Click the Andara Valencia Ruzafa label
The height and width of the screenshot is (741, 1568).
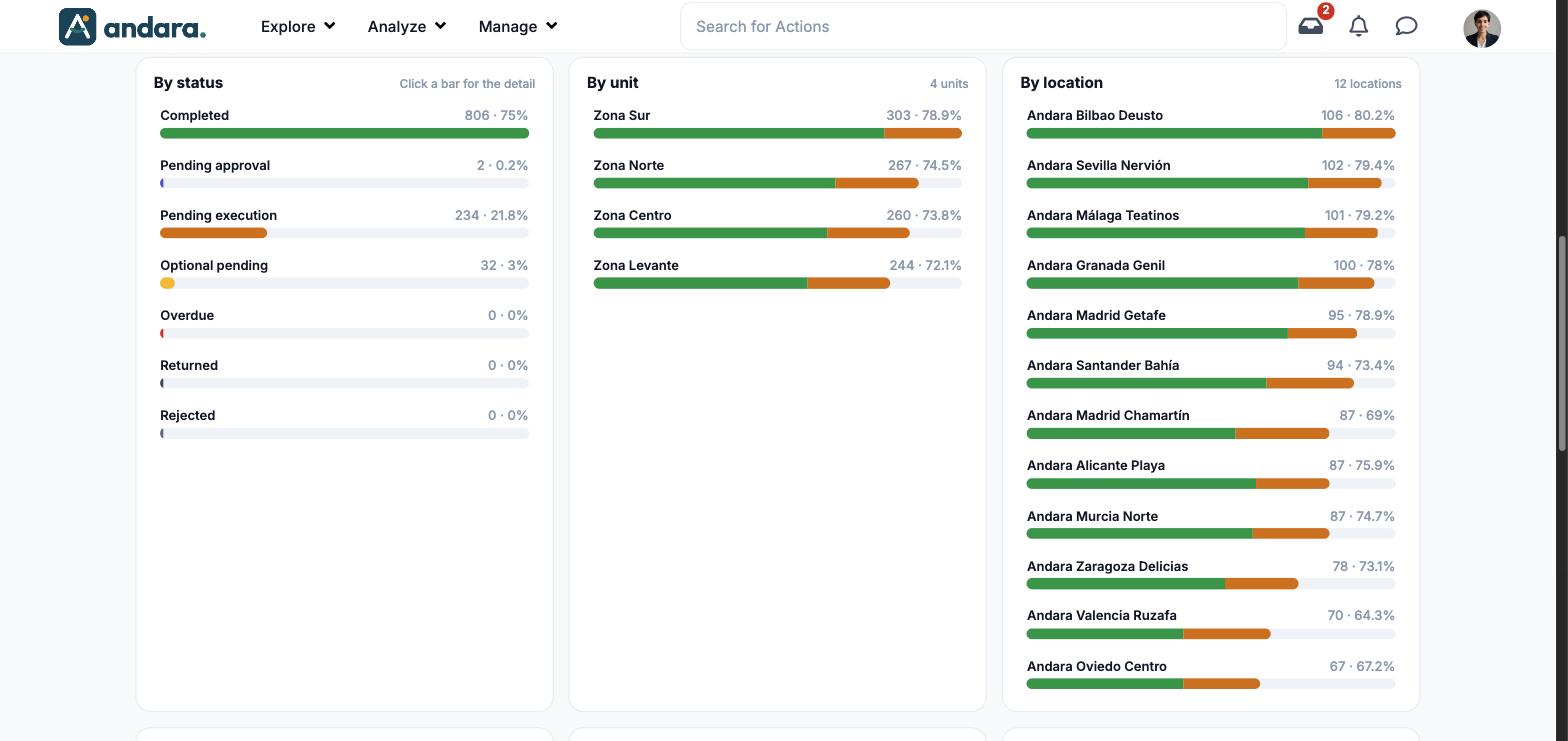click(x=1102, y=615)
